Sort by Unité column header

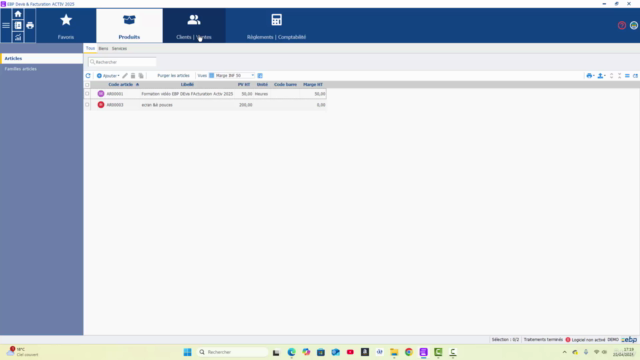(x=262, y=84)
